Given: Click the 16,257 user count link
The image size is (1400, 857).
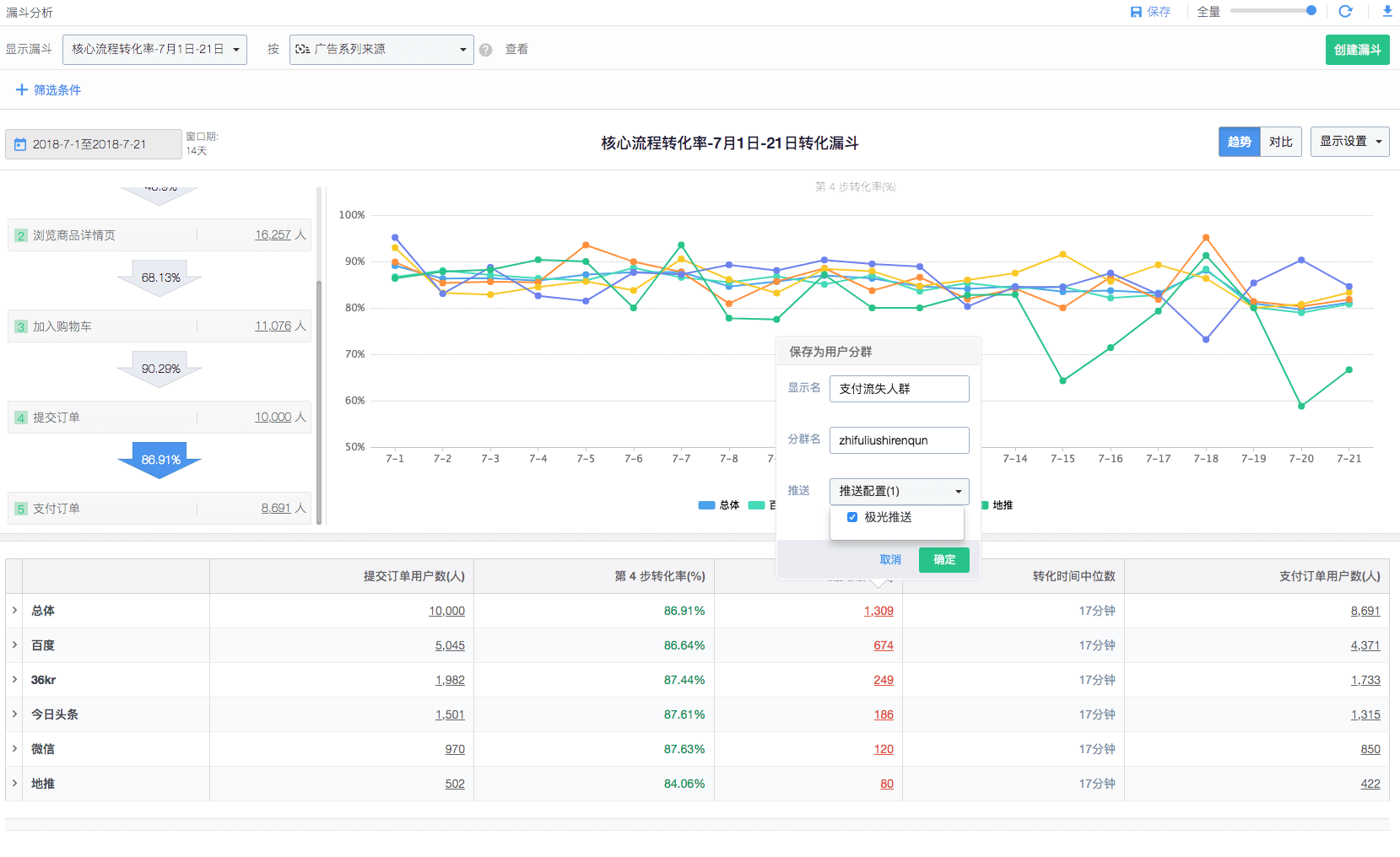Looking at the screenshot, I should point(273,234).
